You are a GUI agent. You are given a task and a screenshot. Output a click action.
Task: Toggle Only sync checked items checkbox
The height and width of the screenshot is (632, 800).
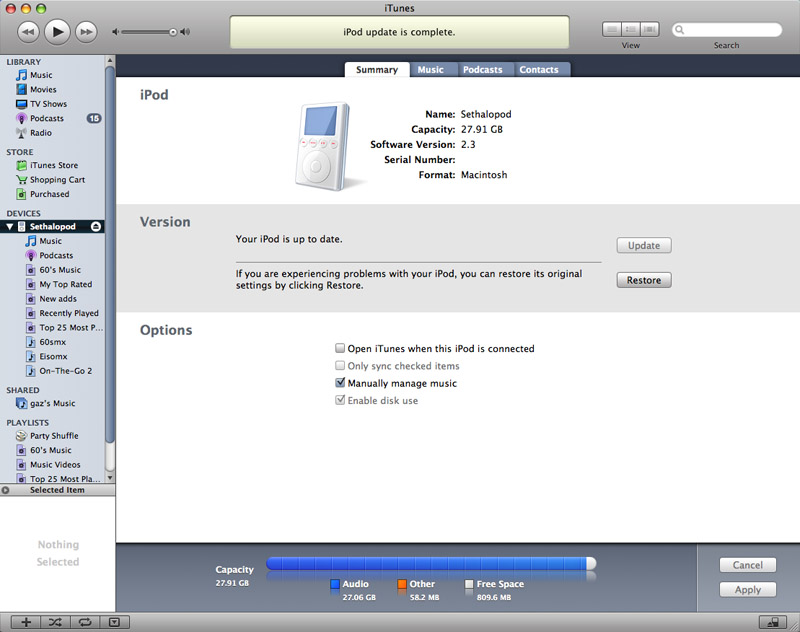pyautogui.click(x=340, y=365)
